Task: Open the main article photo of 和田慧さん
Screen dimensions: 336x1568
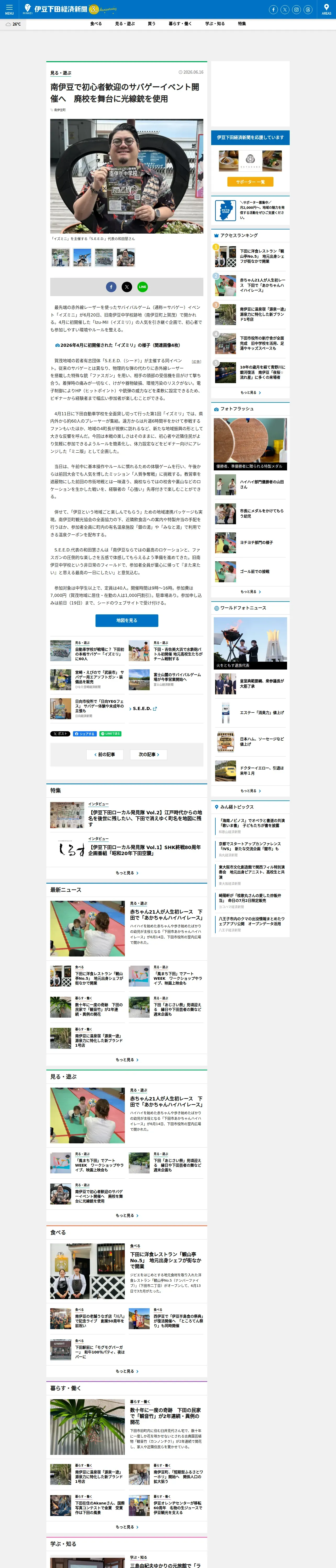Action: point(127,176)
